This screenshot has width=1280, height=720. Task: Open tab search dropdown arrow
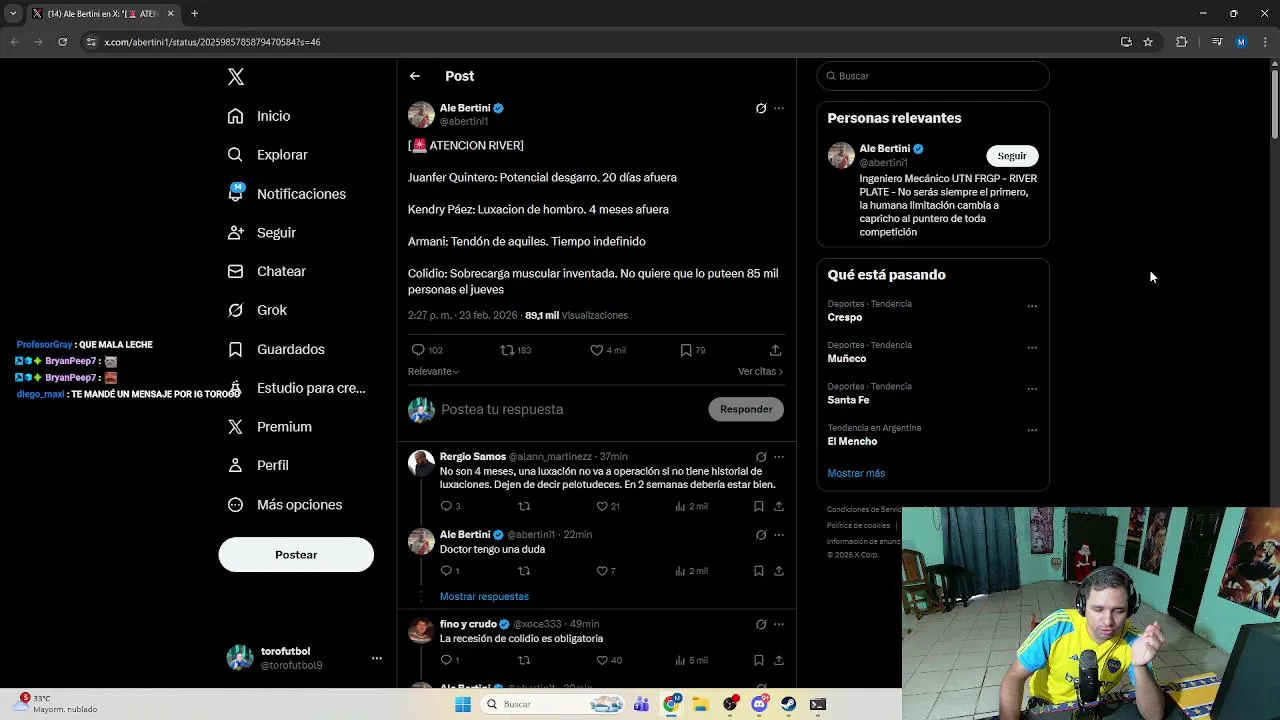coord(13,14)
